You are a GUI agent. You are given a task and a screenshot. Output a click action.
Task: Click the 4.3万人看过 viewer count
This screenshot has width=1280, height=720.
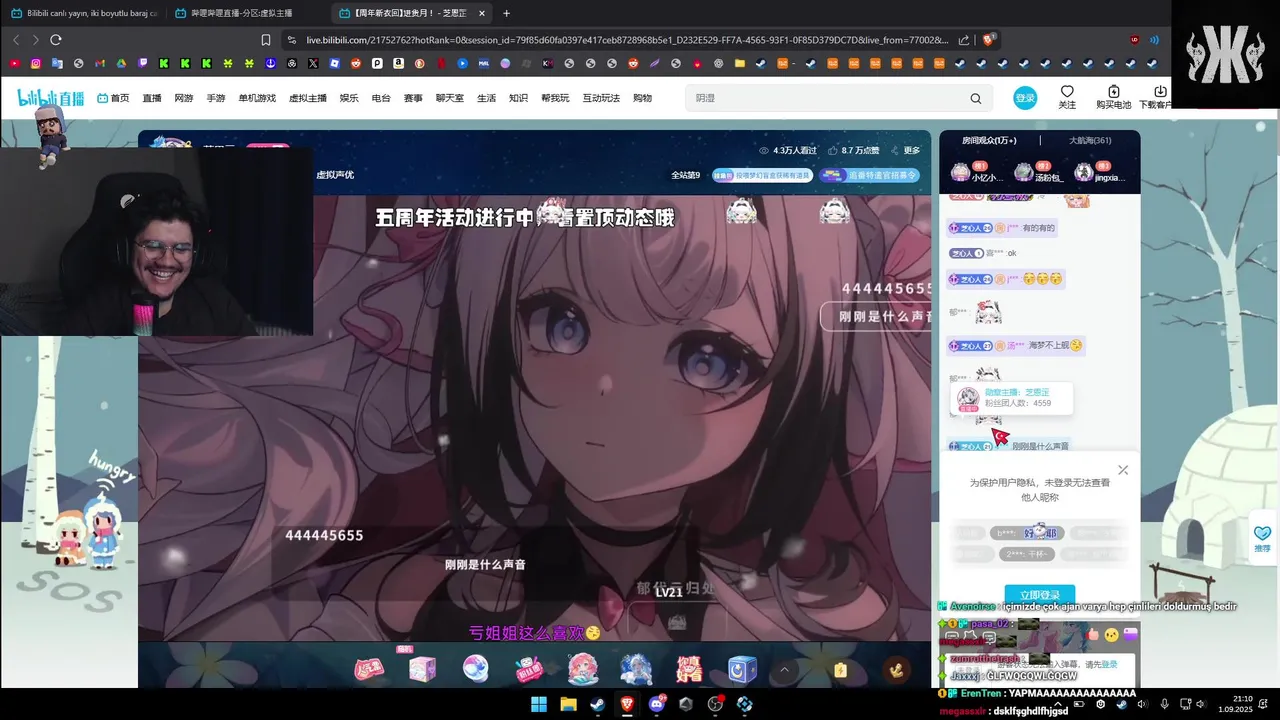(x=788, y=150)
